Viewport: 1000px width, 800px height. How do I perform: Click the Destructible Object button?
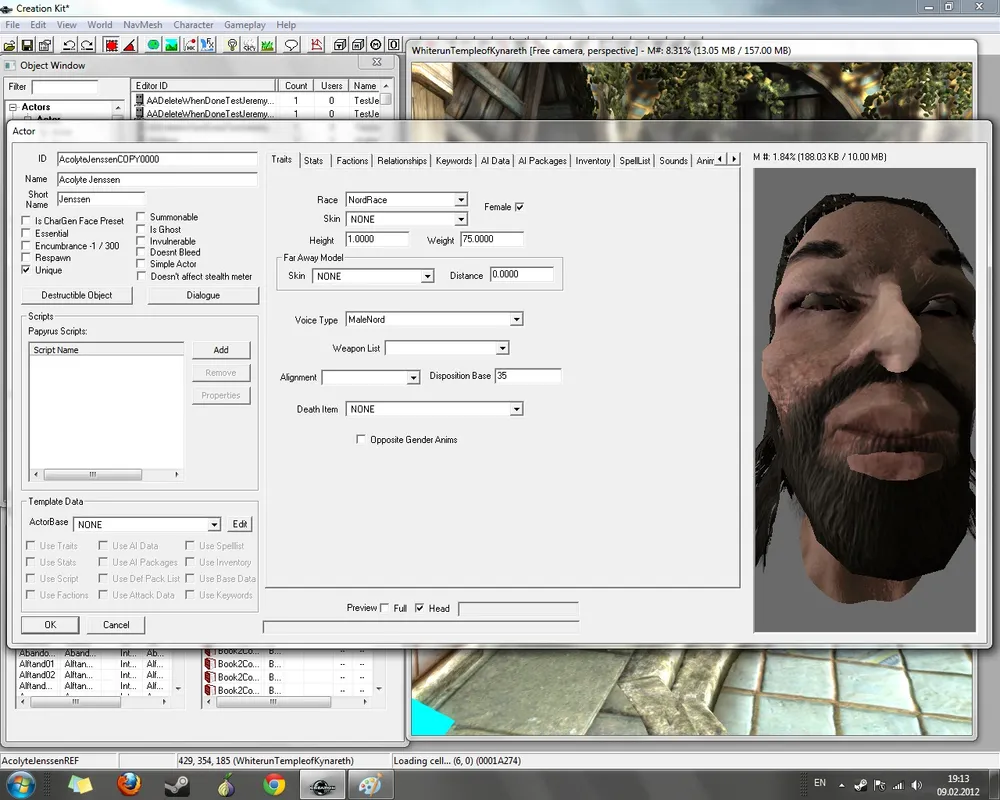[x=76, y=296]
